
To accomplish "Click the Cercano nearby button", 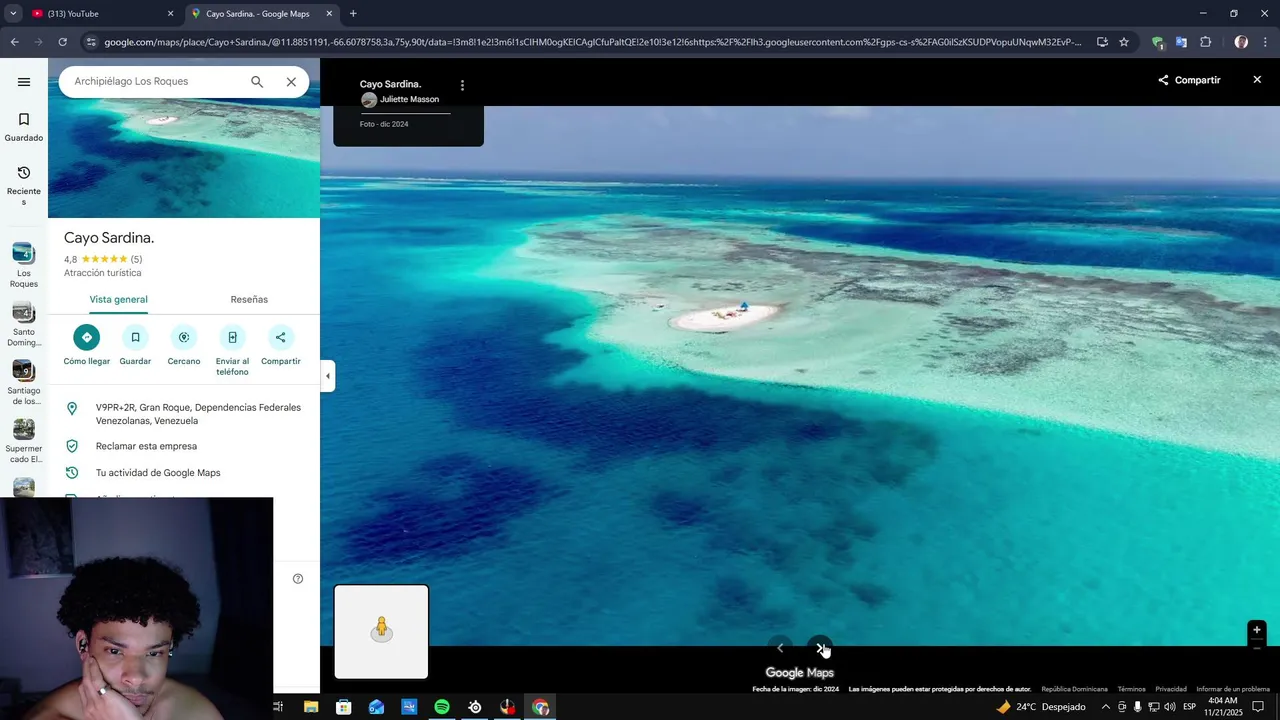I will [x=184, y=345].
